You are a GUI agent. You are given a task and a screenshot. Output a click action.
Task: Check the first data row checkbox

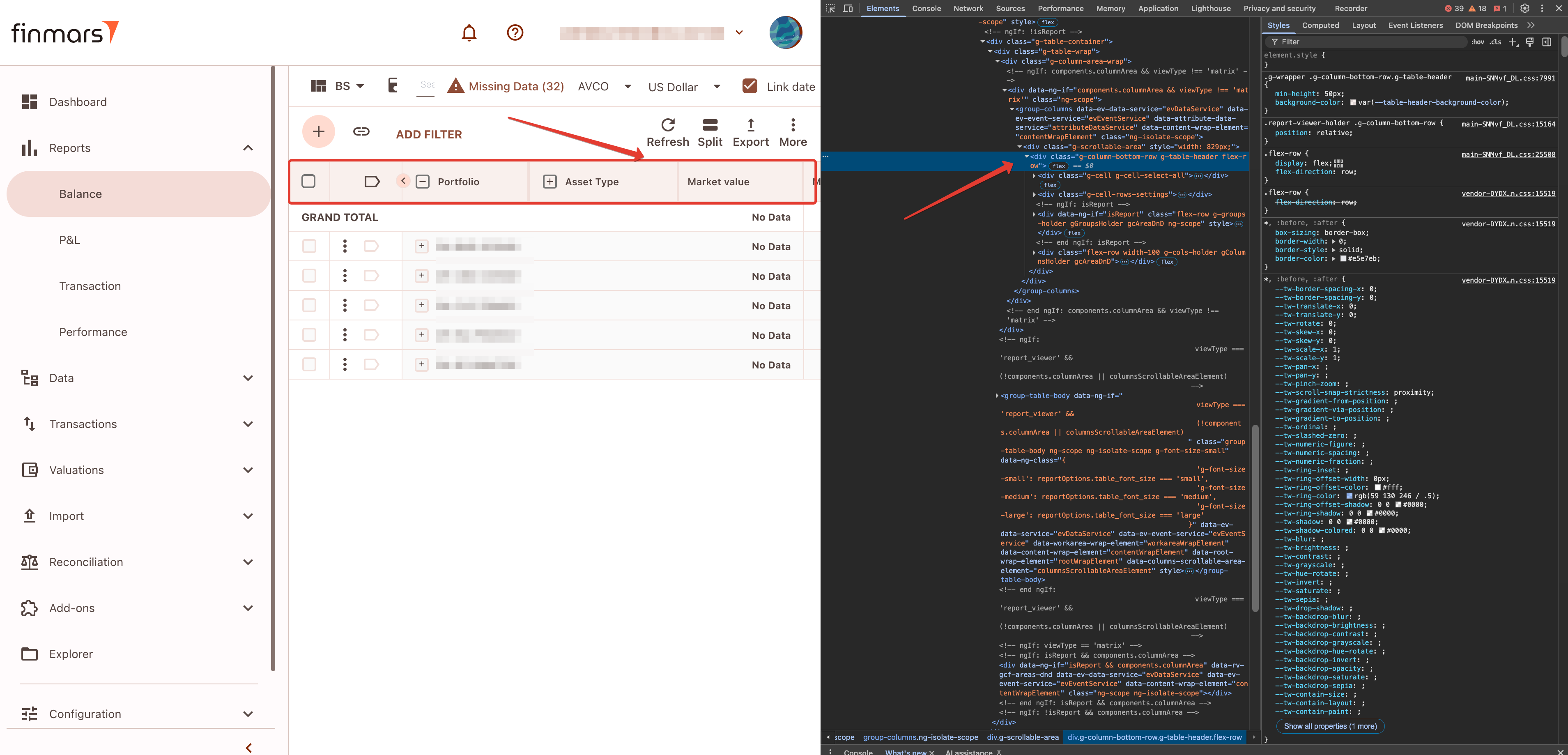(x=309, y=246)
